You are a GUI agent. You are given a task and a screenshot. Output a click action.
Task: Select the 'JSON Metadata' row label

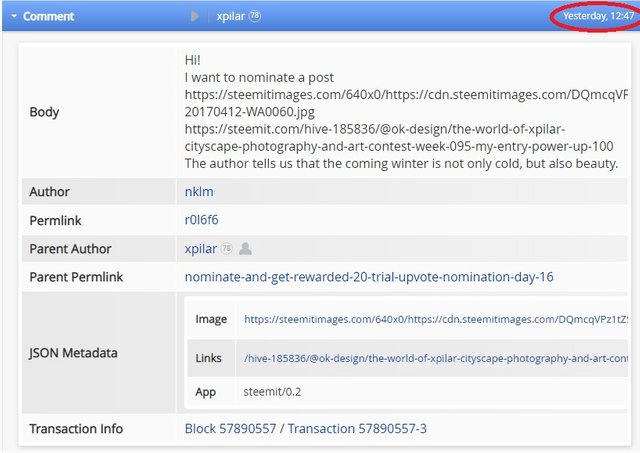[x=73, y=353]
